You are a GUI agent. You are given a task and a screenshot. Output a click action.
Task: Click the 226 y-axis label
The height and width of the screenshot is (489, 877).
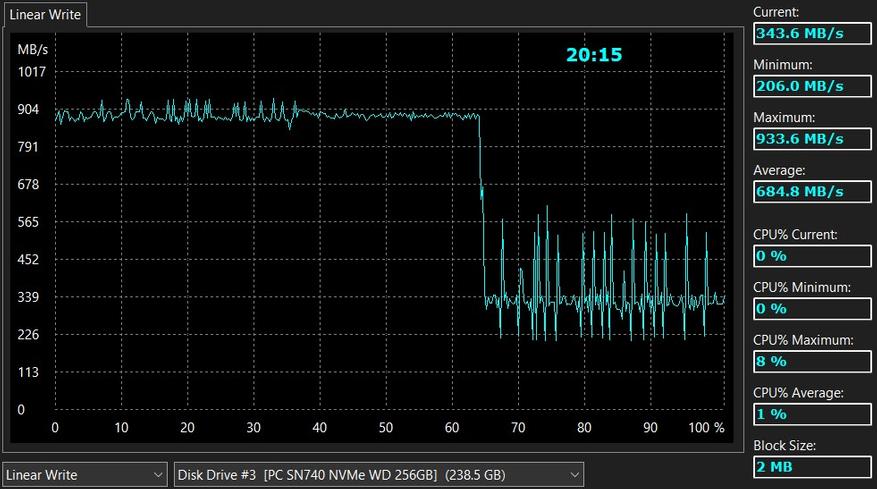coord(28,335)
